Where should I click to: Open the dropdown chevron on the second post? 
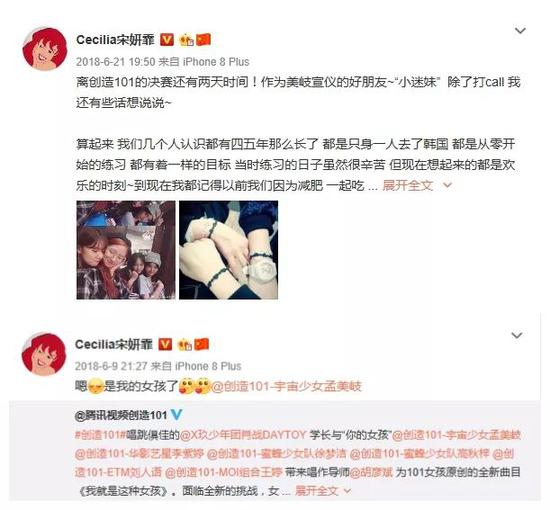517,335
